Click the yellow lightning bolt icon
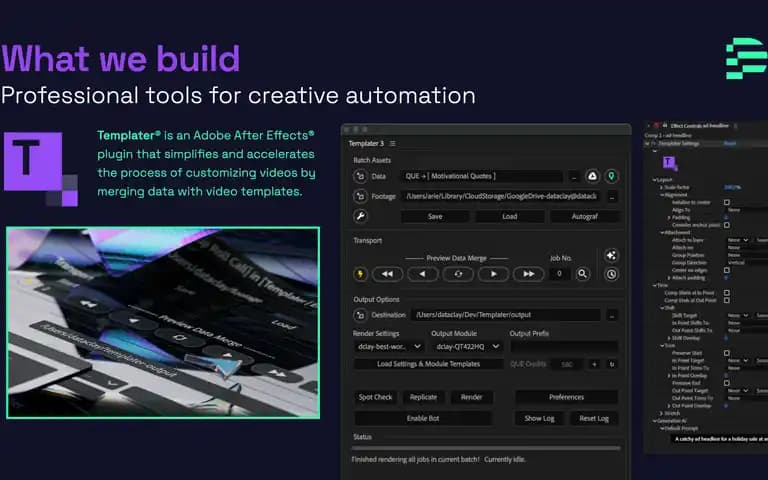Image resolution: width=768 pixels, height=480 pixels. tap(360, 274)
